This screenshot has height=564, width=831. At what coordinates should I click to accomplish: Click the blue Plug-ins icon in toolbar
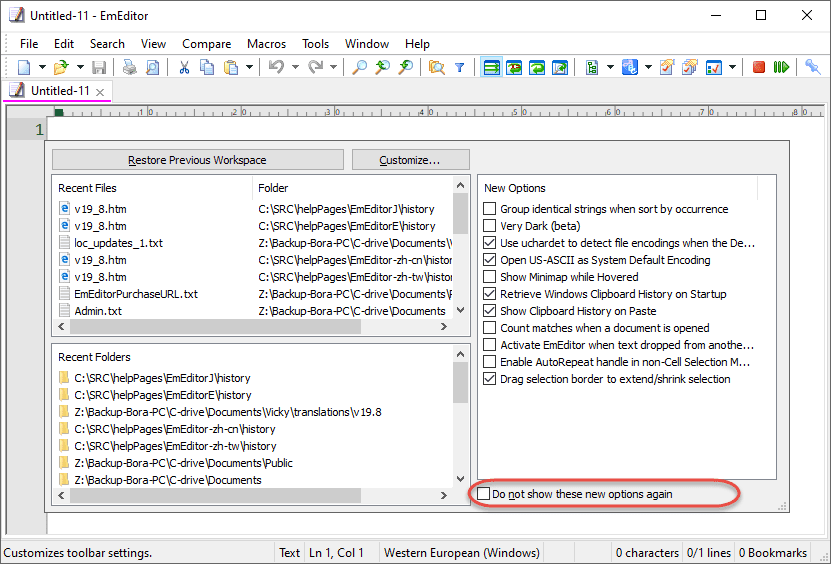(x=630, y=67)
